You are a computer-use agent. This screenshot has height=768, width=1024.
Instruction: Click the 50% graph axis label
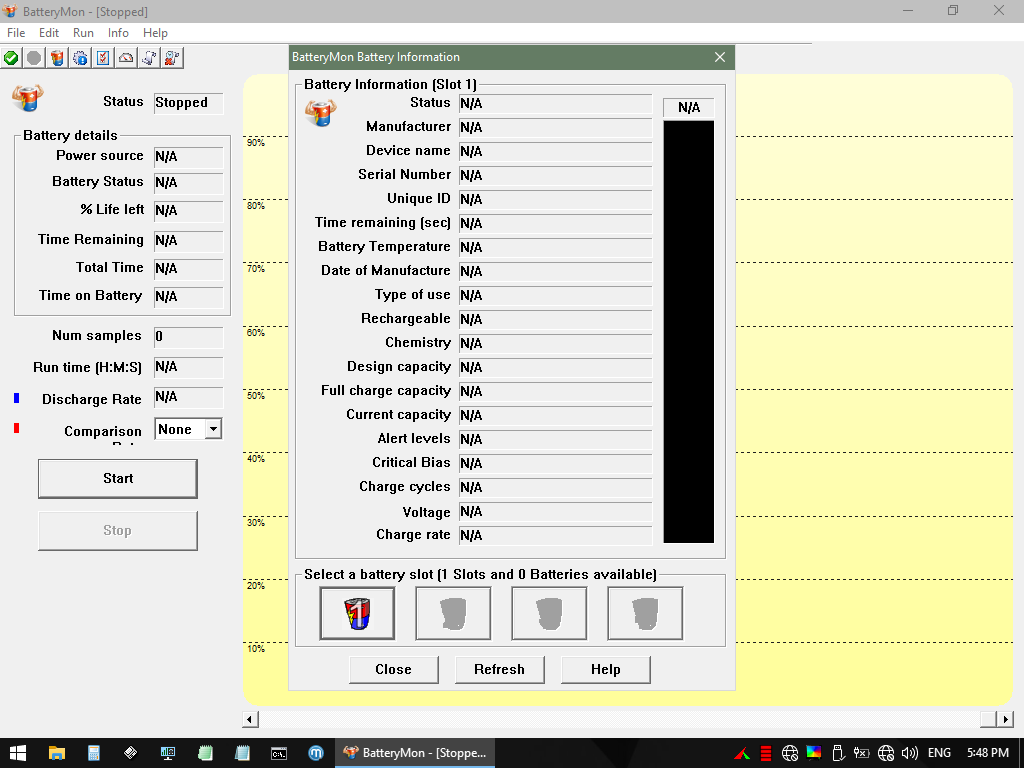pyautogui.click(x=256, y=395)
